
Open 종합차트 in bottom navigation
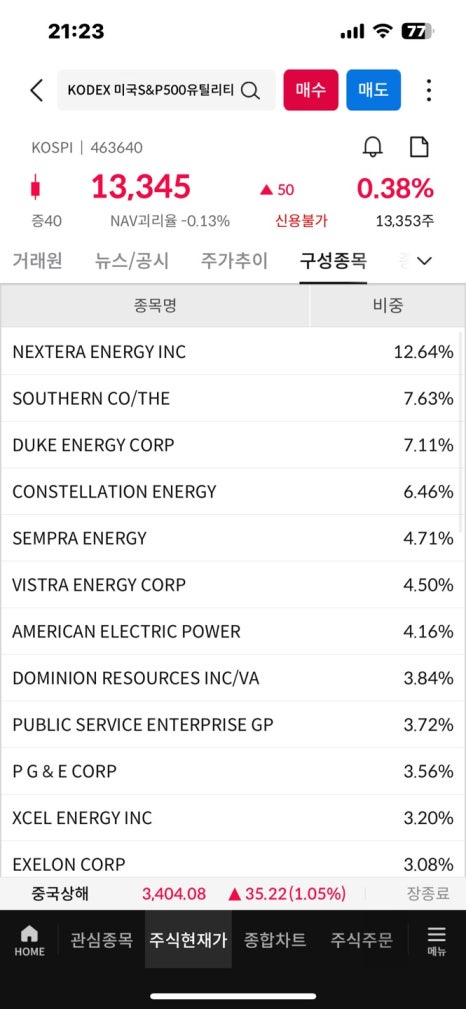275,940
